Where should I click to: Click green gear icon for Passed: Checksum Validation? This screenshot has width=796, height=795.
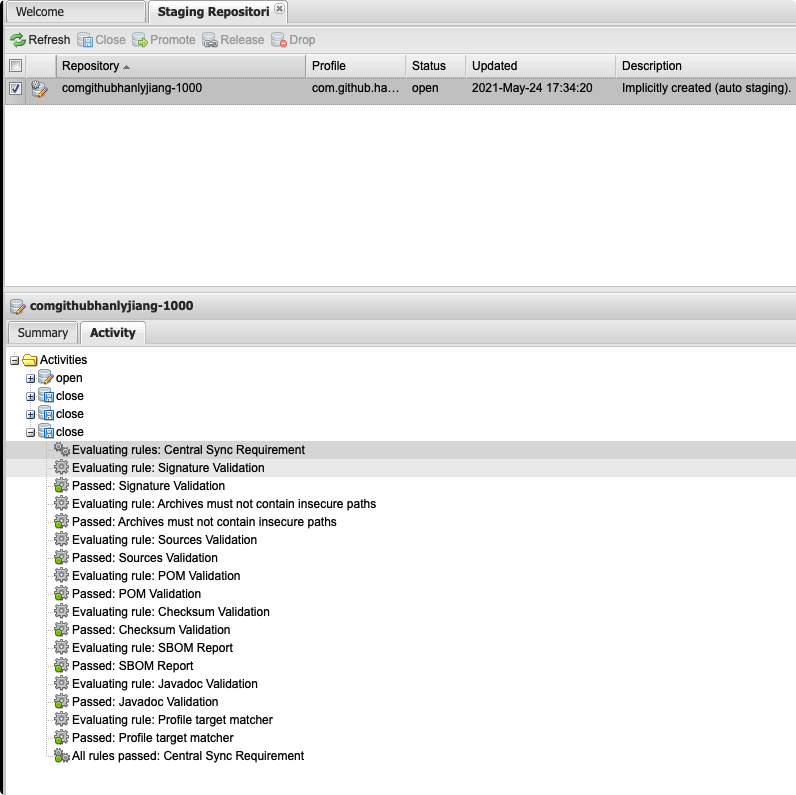click(x=61, y=630)
